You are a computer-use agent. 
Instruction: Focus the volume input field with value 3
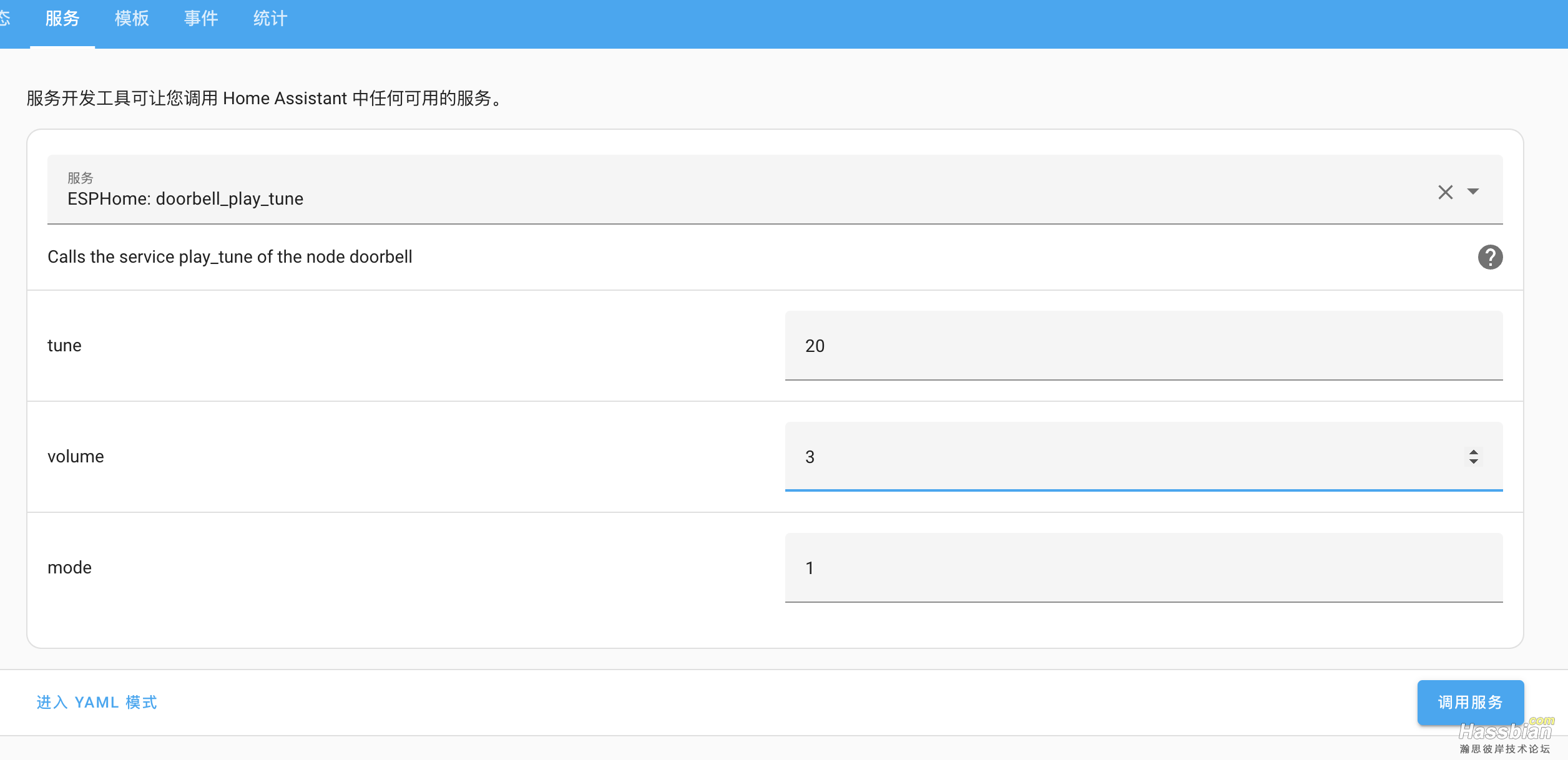click(x=1144, y=457)
